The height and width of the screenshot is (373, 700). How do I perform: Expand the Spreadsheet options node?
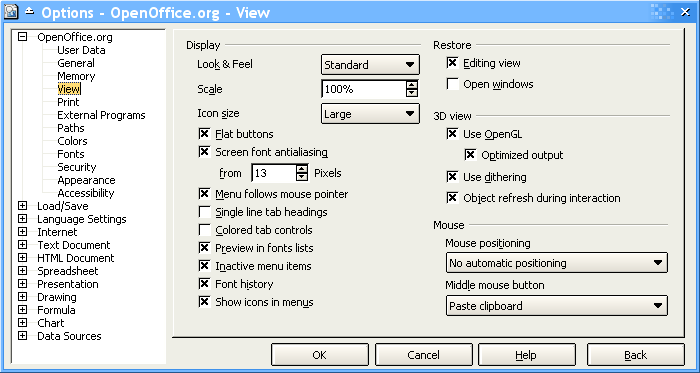pyautogui.click(x=22, y=271)
